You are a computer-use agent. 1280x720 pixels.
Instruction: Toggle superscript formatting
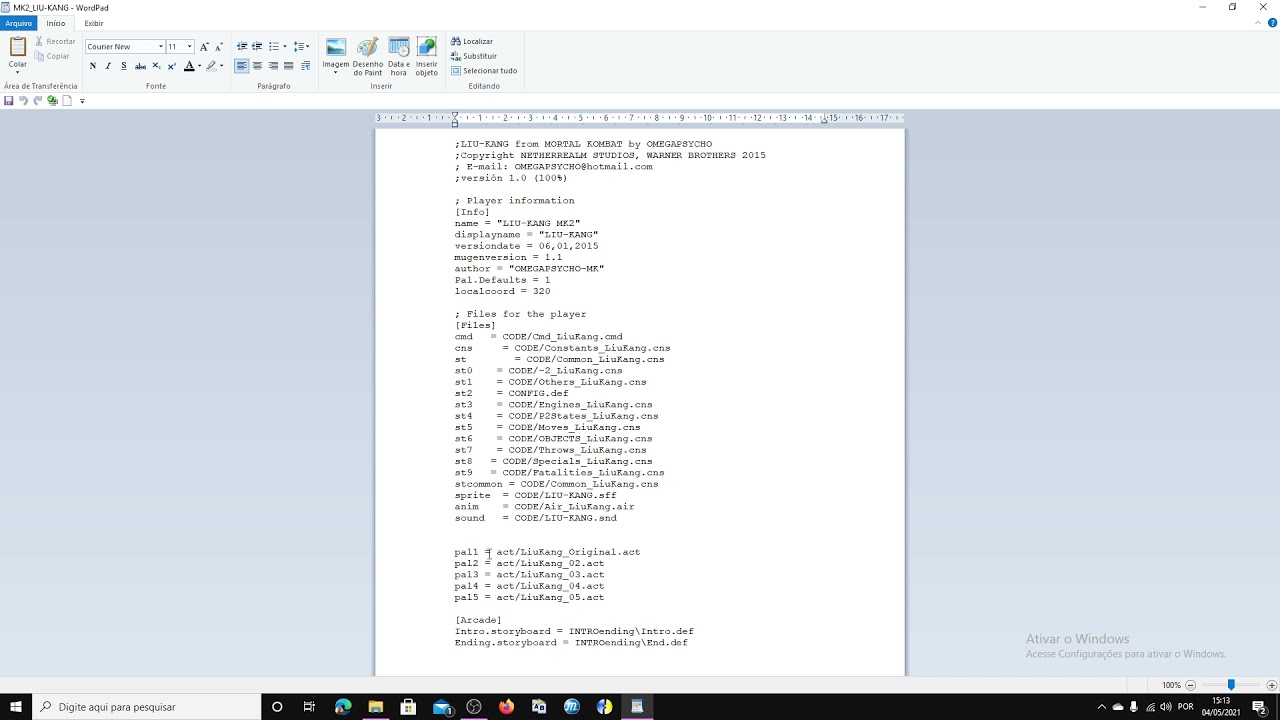click(171, 66)
